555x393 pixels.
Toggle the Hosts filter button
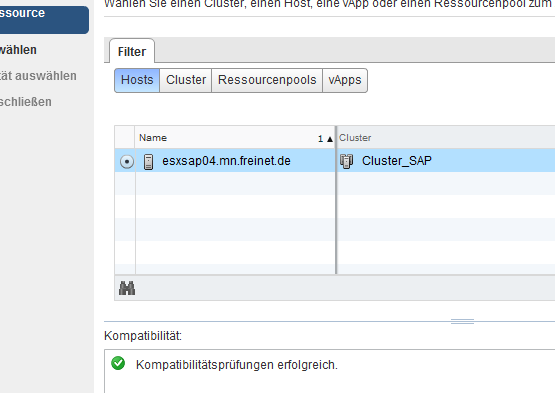137,80
